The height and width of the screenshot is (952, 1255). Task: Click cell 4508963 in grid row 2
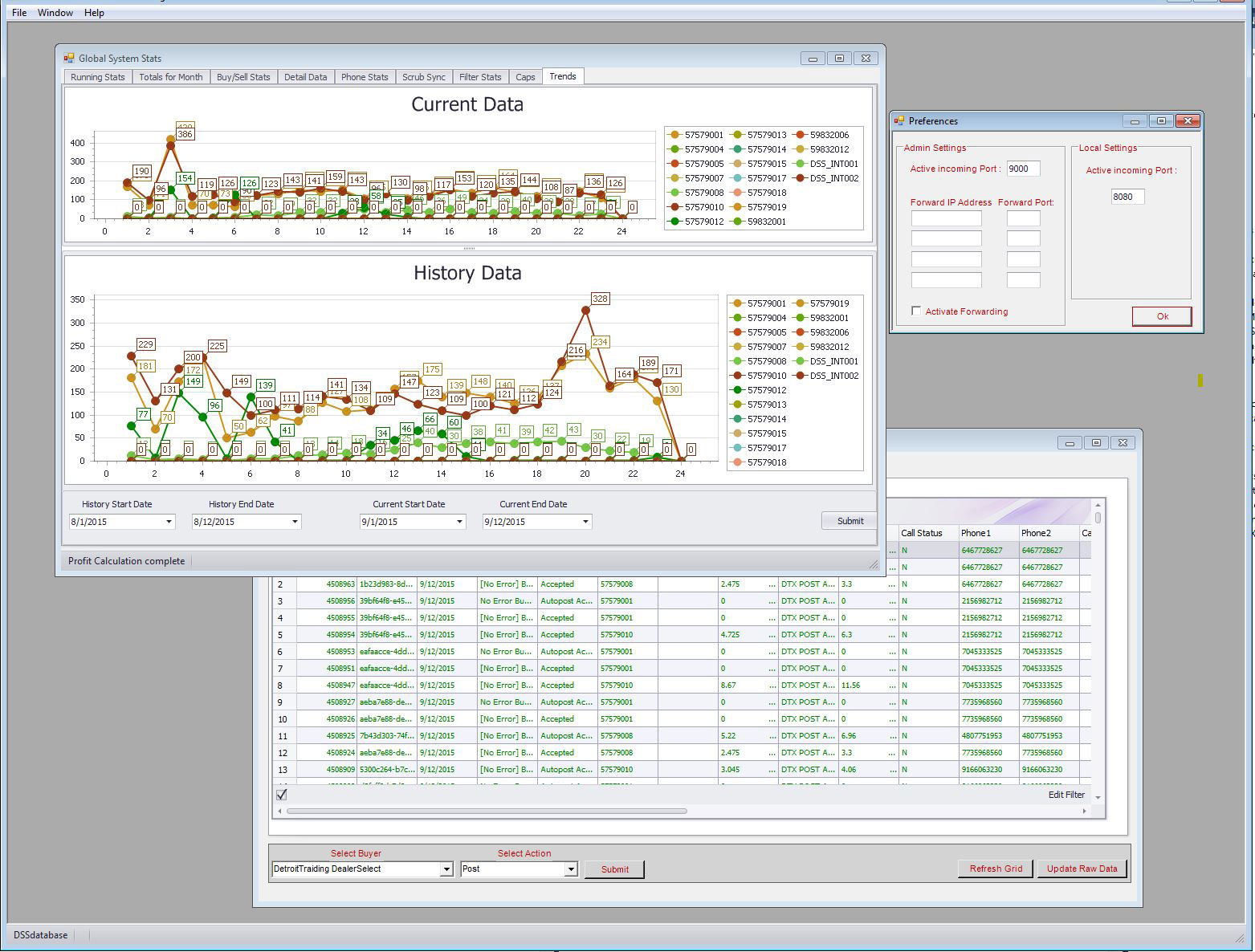pos(326,584)
